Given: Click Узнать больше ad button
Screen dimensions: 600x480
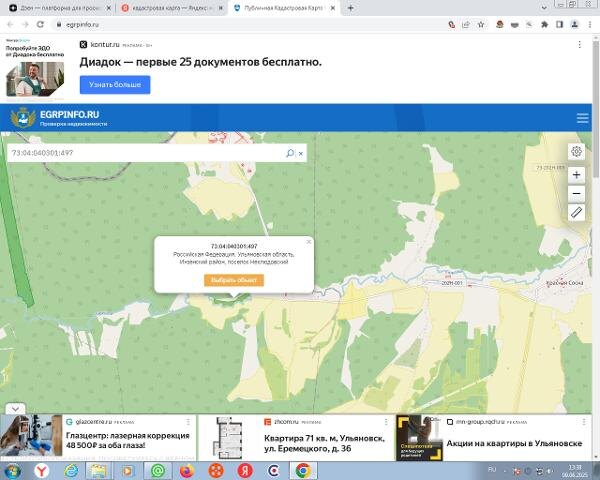Looking at the screenshot, I should (x=115, y=85).
